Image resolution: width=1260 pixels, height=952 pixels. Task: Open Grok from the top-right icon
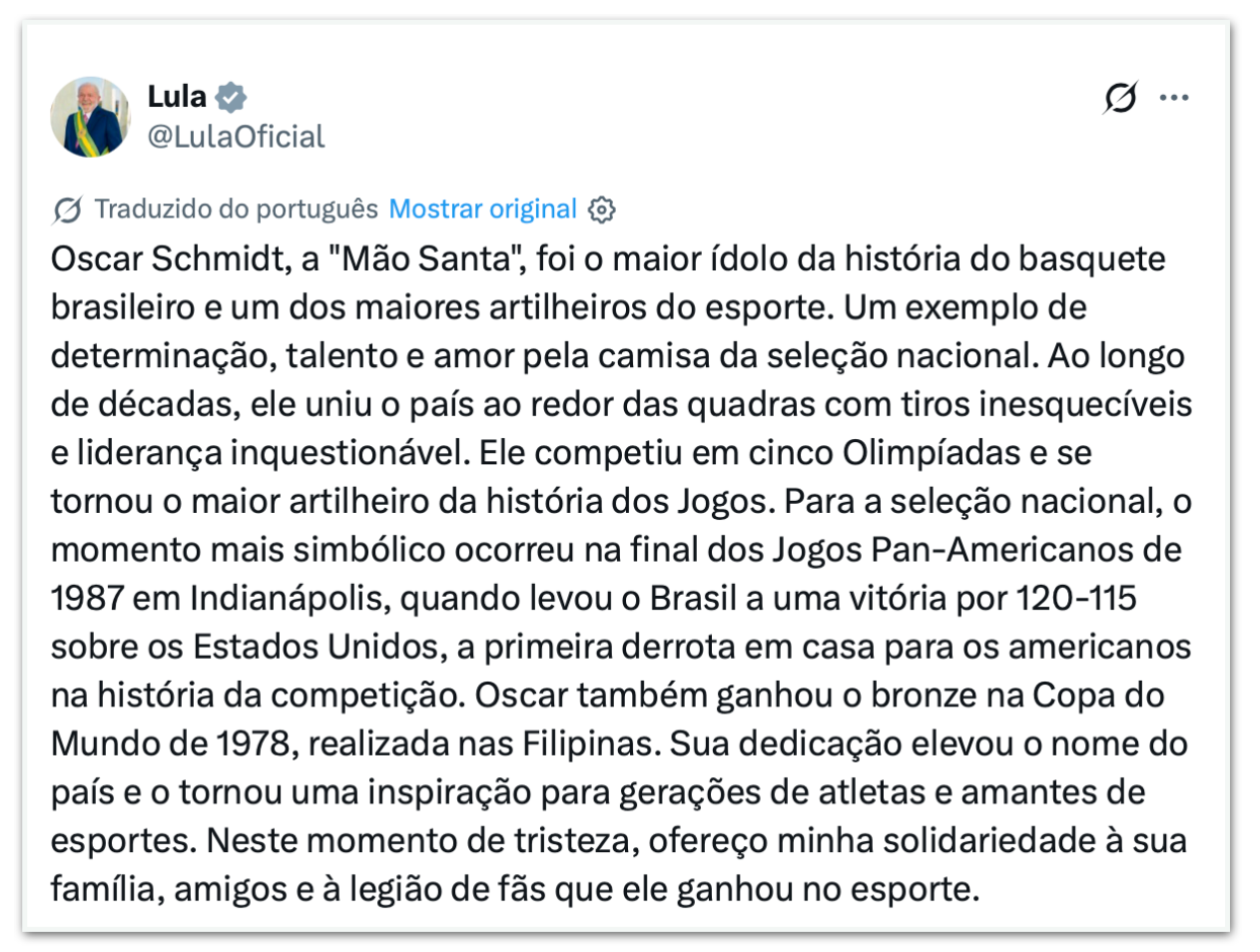point(1120,98)
